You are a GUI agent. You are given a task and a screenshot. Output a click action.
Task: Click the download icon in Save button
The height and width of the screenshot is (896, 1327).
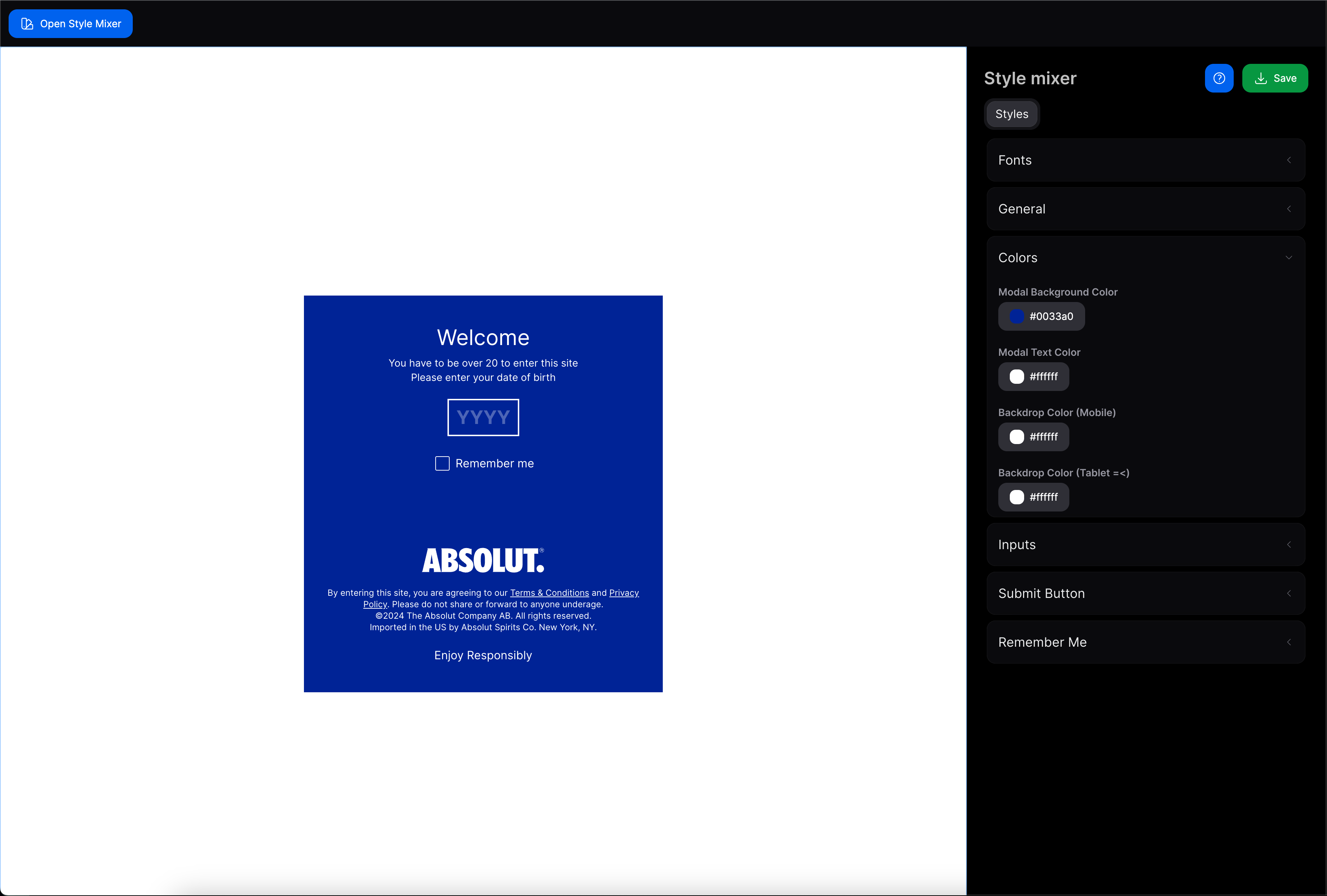1260,78
